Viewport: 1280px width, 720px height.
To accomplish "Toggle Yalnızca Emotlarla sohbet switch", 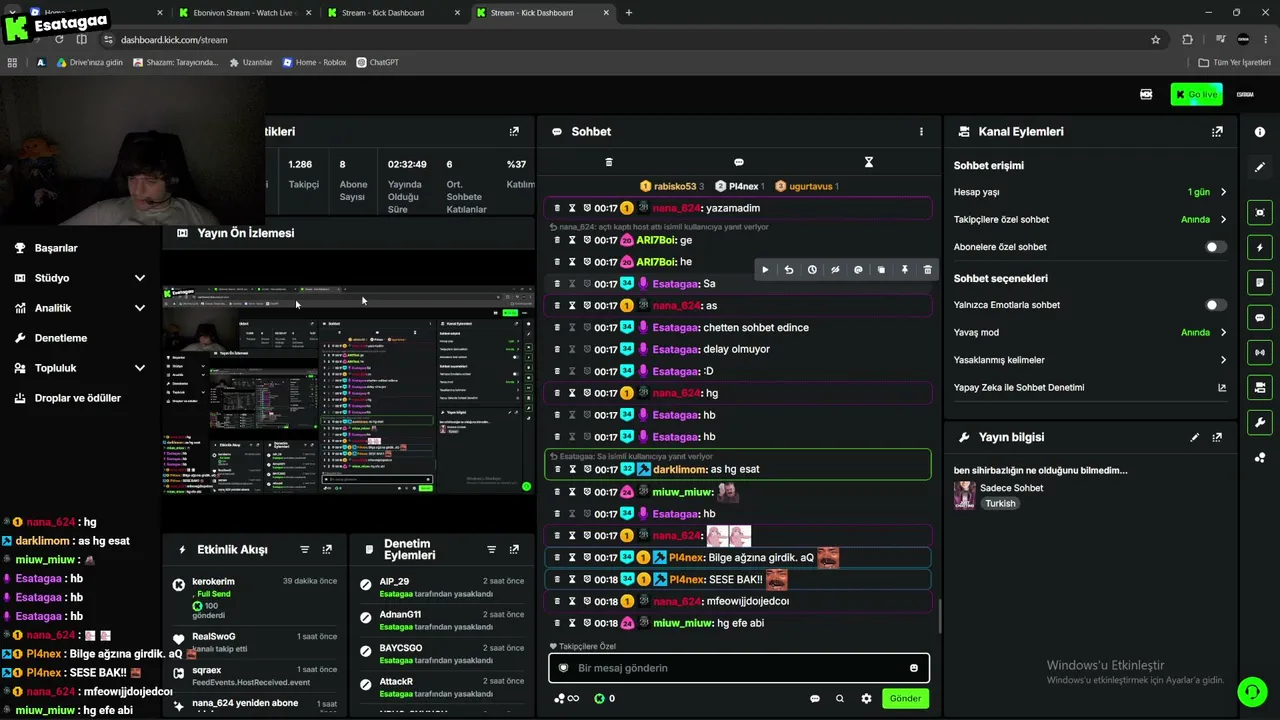I will coord(1215,305).
